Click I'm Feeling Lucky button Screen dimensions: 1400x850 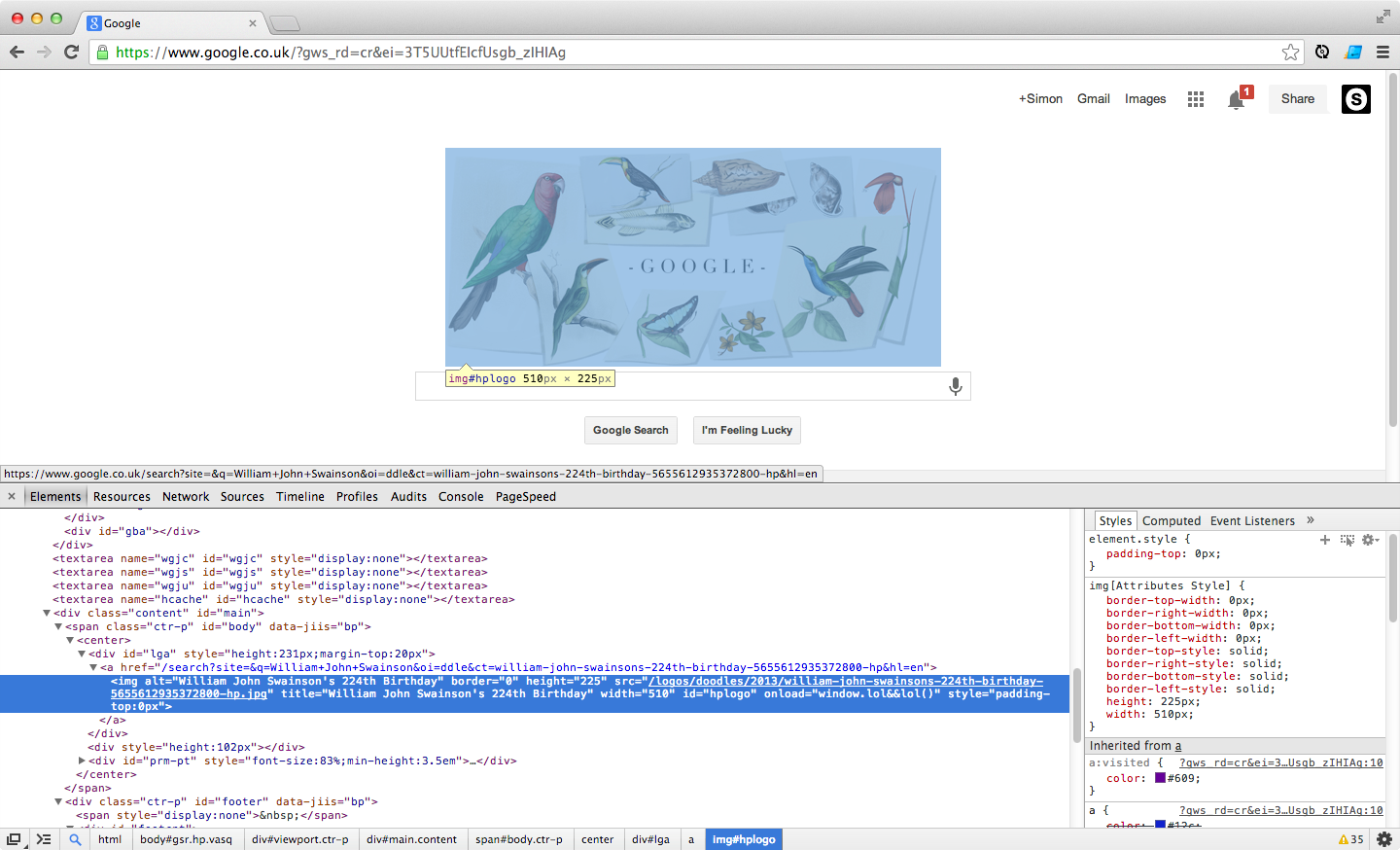pyautogui.click(x=747, y=430)
